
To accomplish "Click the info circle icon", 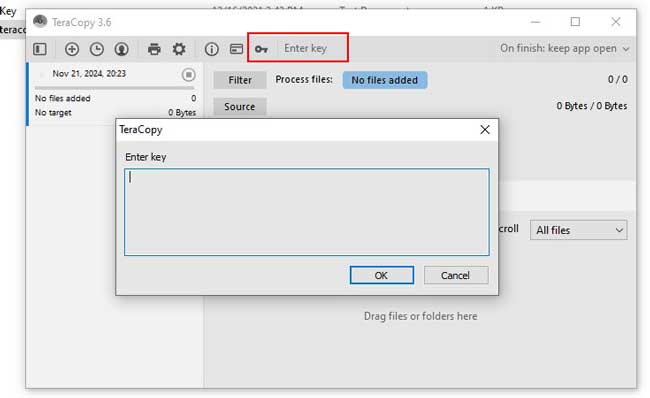I will tap(211, 49).
